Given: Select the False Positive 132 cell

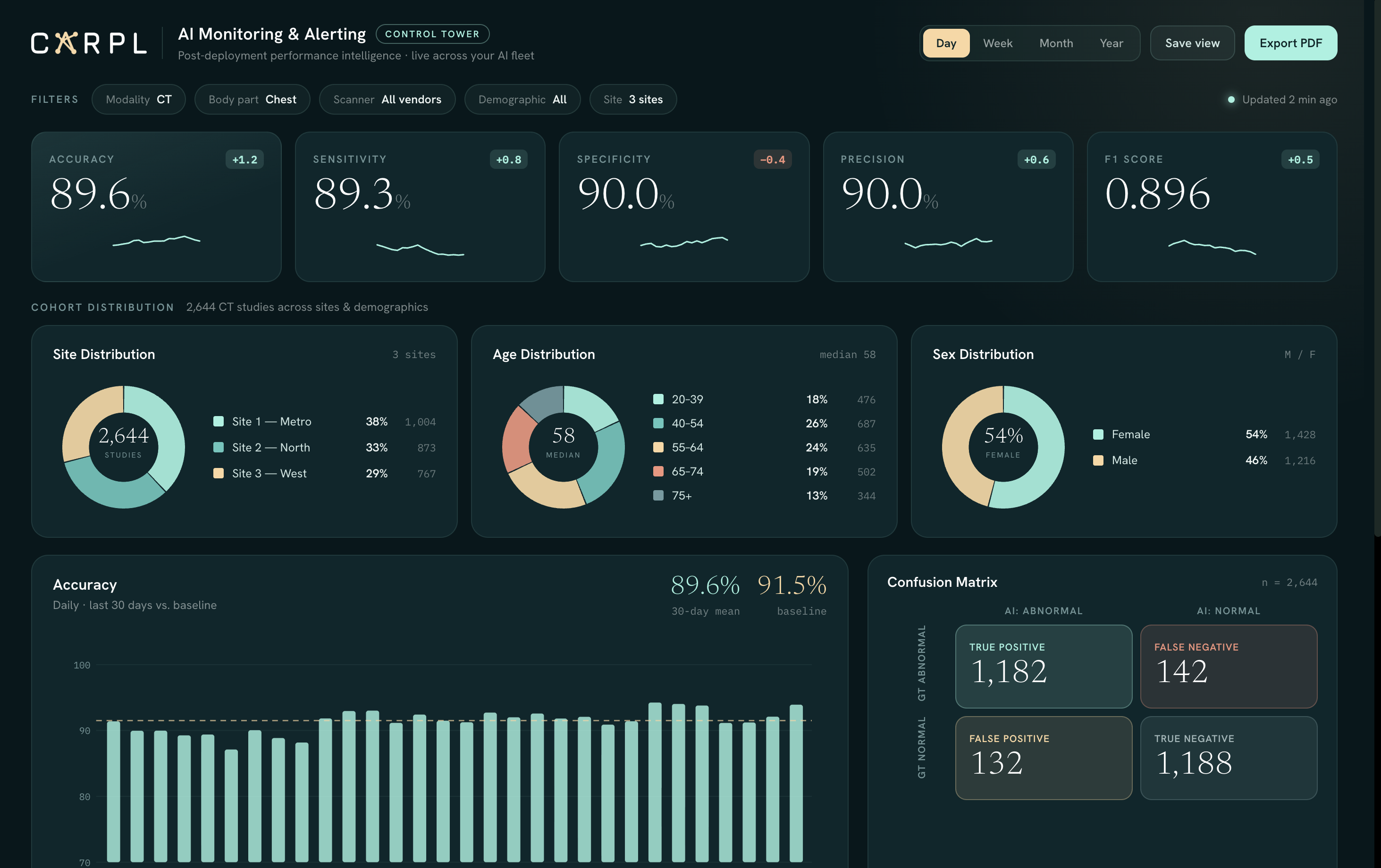Looking at the screenshot, I should [1043, 758].
